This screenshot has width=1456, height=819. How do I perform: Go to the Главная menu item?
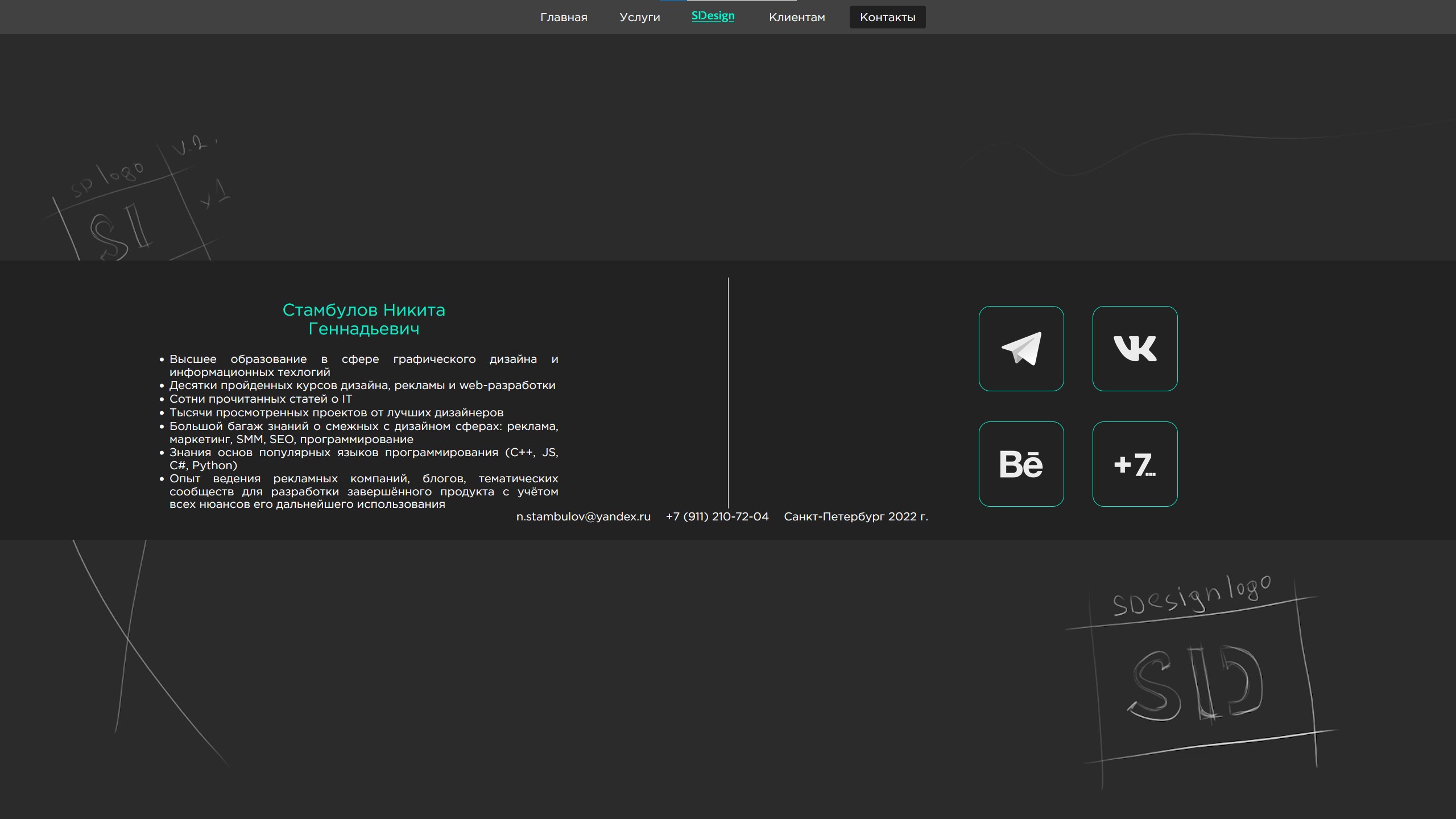tap(564, 17)
